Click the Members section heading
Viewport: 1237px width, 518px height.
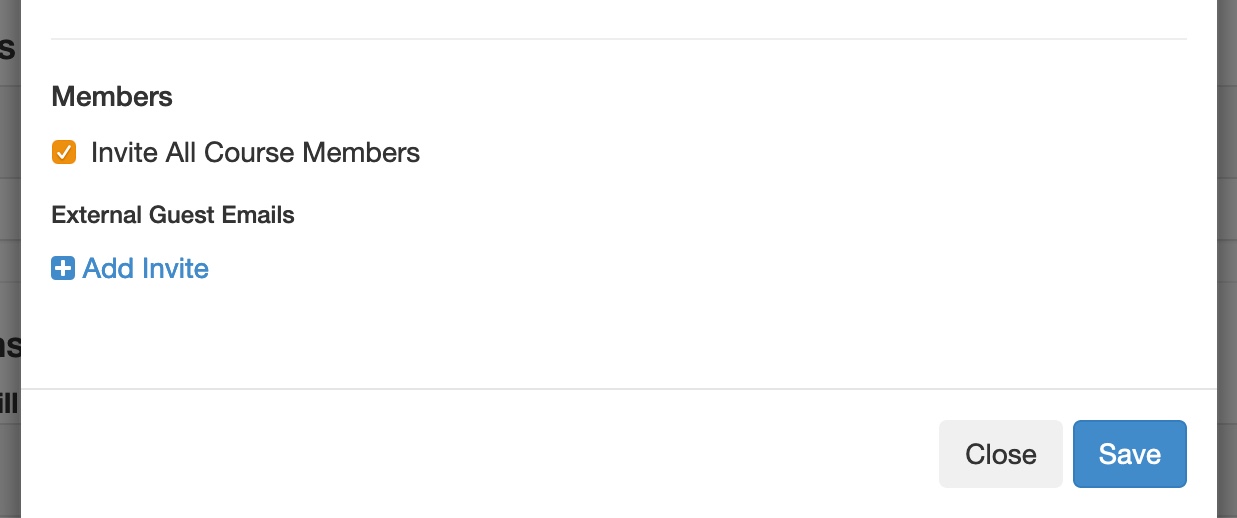(112, 97)
